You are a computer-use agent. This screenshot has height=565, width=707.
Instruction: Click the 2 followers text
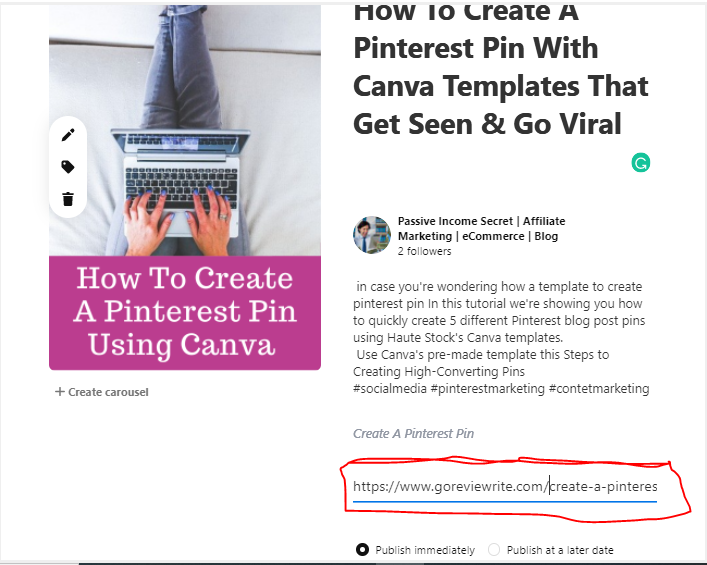click(424, 251)
